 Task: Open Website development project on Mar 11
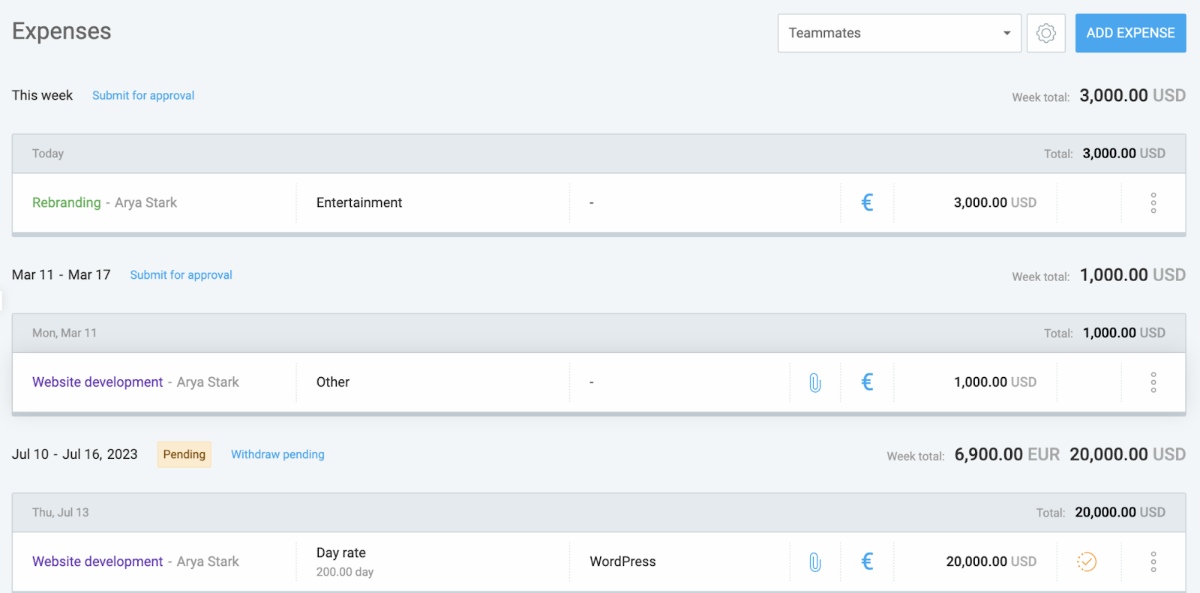[x=97, y=382]
